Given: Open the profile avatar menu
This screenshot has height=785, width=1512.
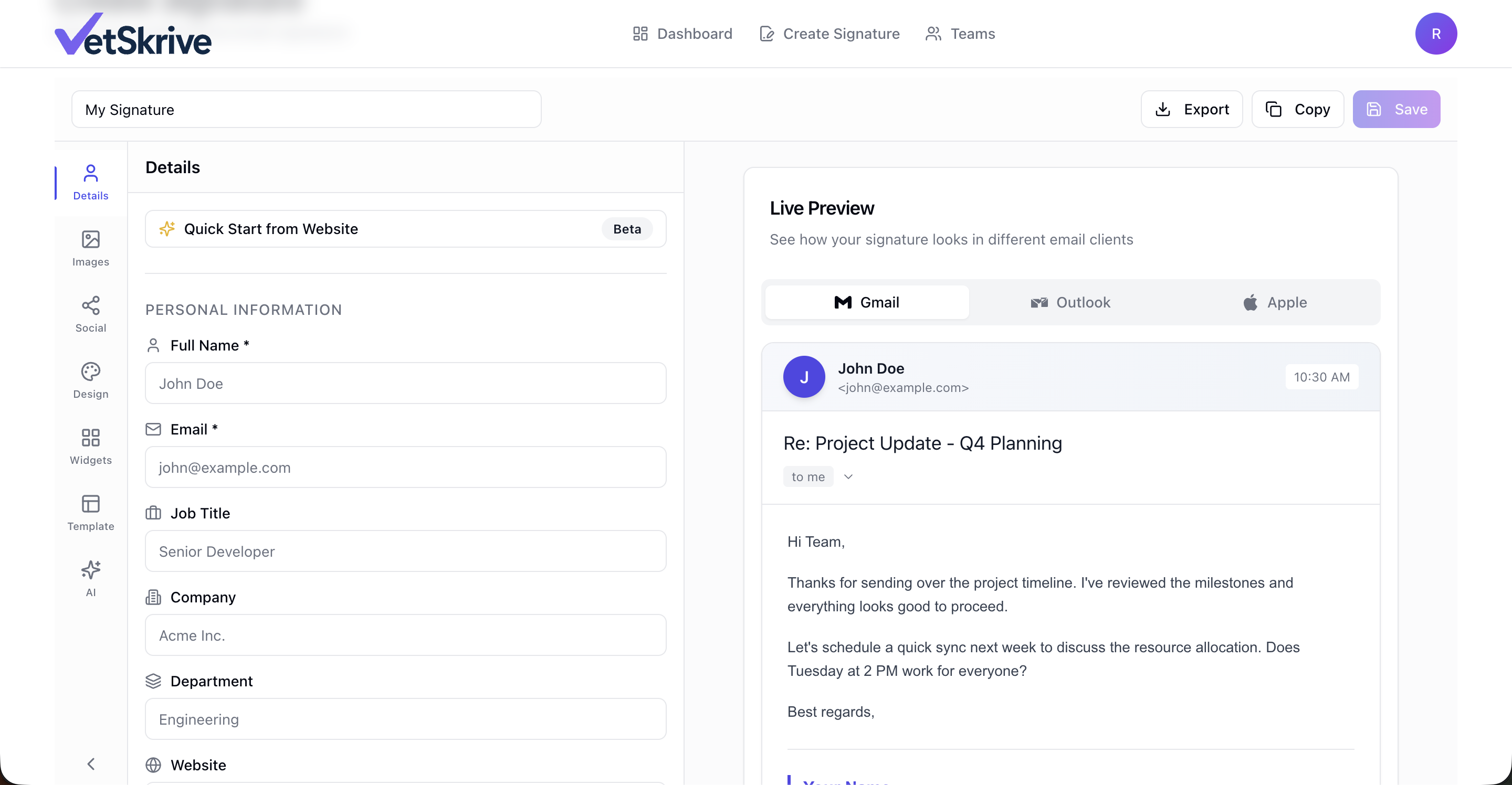Looking at the screenshot, I should (x=1436, y=34).
